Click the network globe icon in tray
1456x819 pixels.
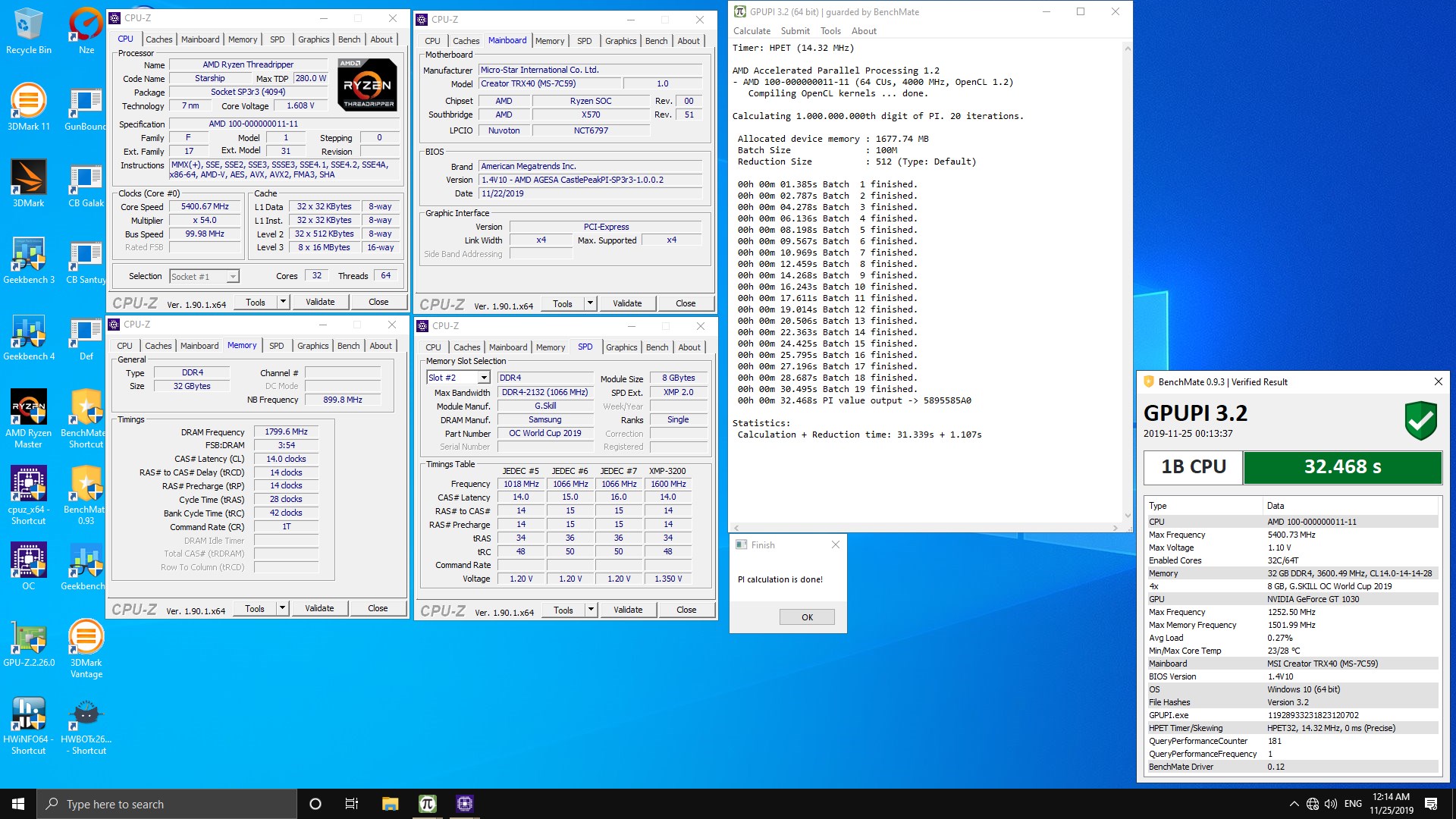1312,804
